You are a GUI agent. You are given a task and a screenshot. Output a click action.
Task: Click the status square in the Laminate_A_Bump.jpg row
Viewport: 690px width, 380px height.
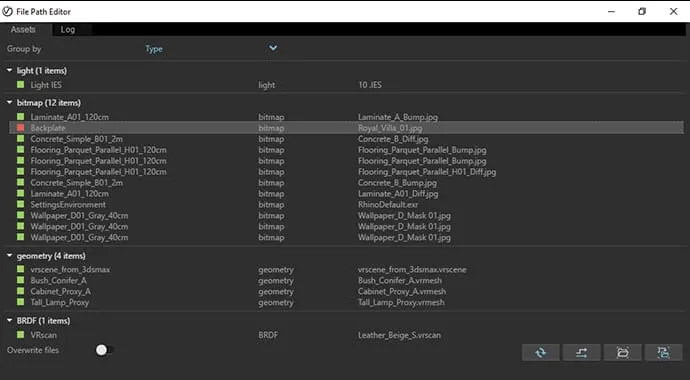[20, 117]
